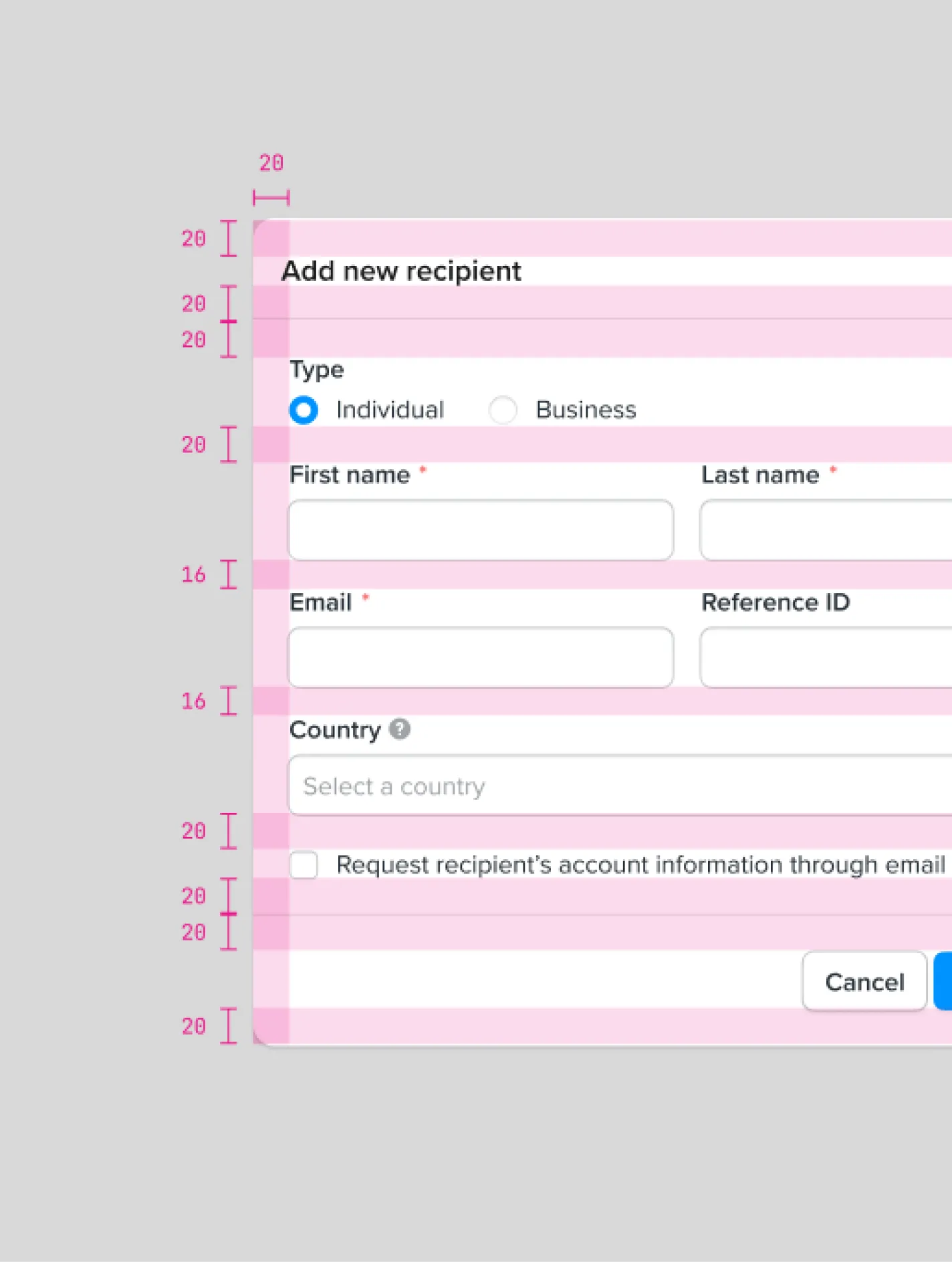Click the horizontal 20 spacing marker above dialog
This screenshot has width=952, height=1264.
[271, 197]
